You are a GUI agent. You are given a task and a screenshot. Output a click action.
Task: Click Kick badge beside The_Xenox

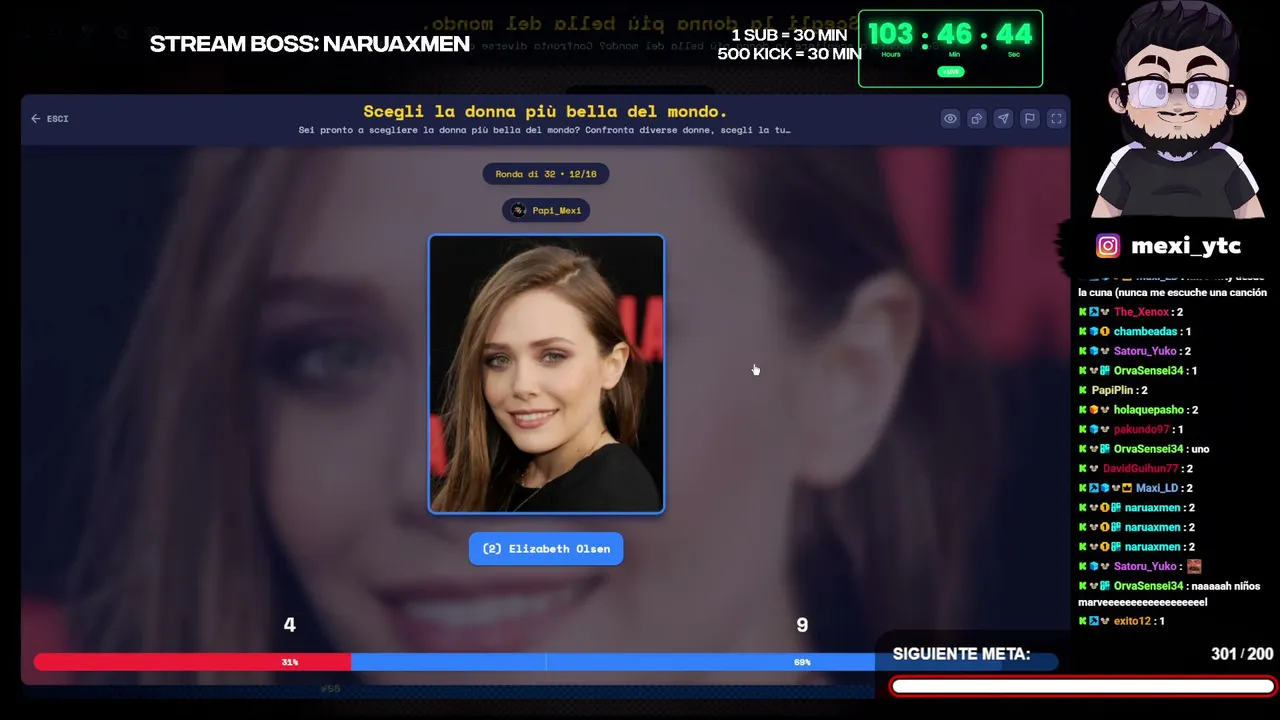point(1082,312)
